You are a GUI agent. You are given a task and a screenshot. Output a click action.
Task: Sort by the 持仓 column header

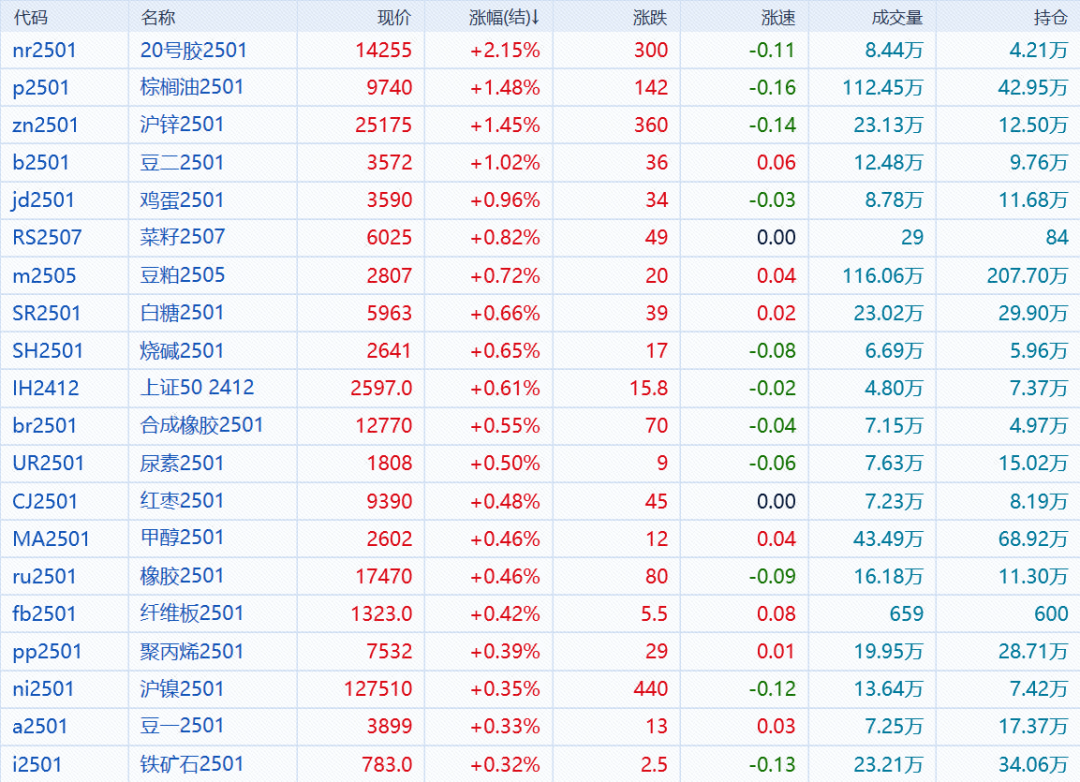click(x=1050, y=17)
